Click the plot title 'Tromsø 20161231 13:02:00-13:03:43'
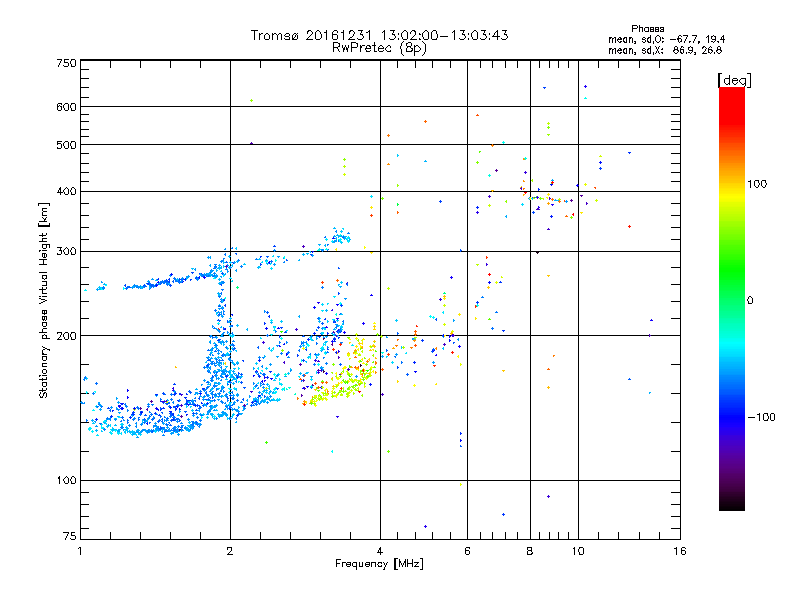 tap(379, 35)
